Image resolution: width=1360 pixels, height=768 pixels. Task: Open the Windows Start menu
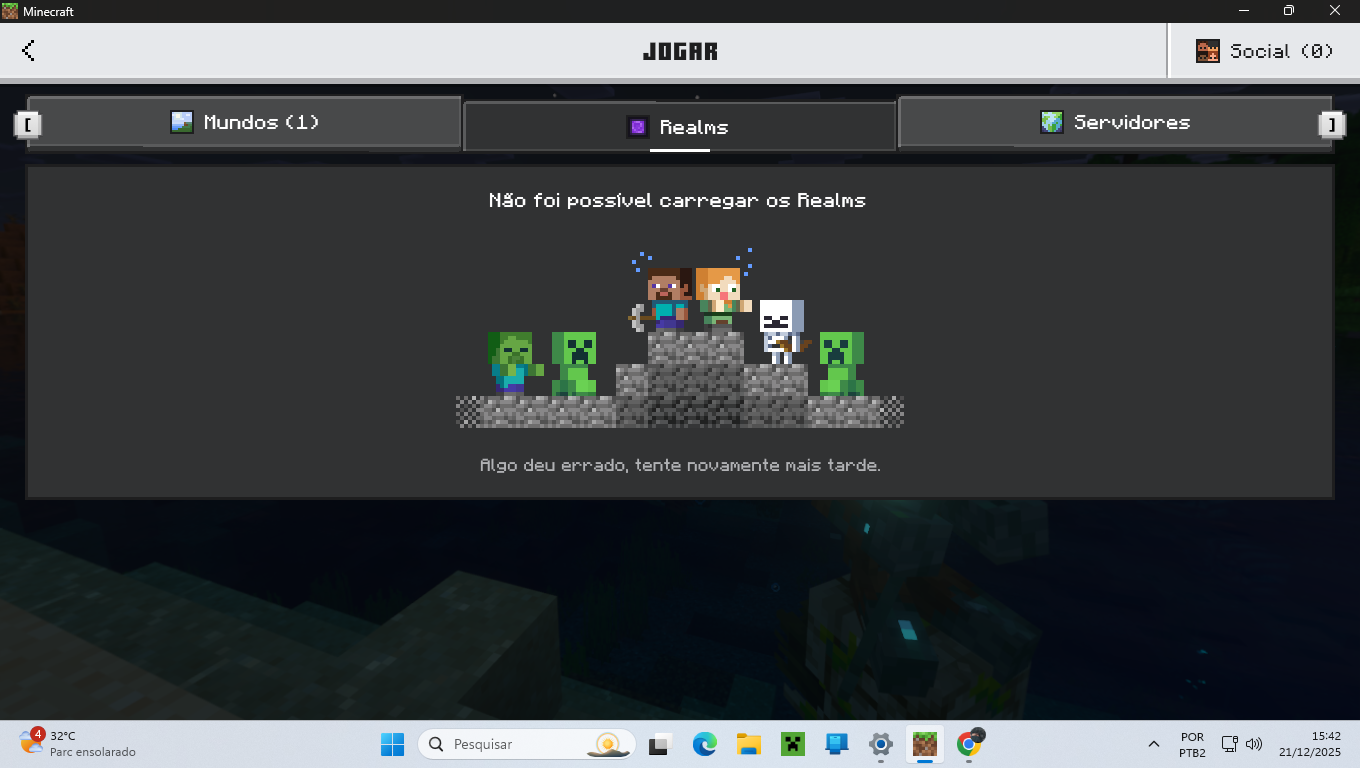click(x=392, y=744)
